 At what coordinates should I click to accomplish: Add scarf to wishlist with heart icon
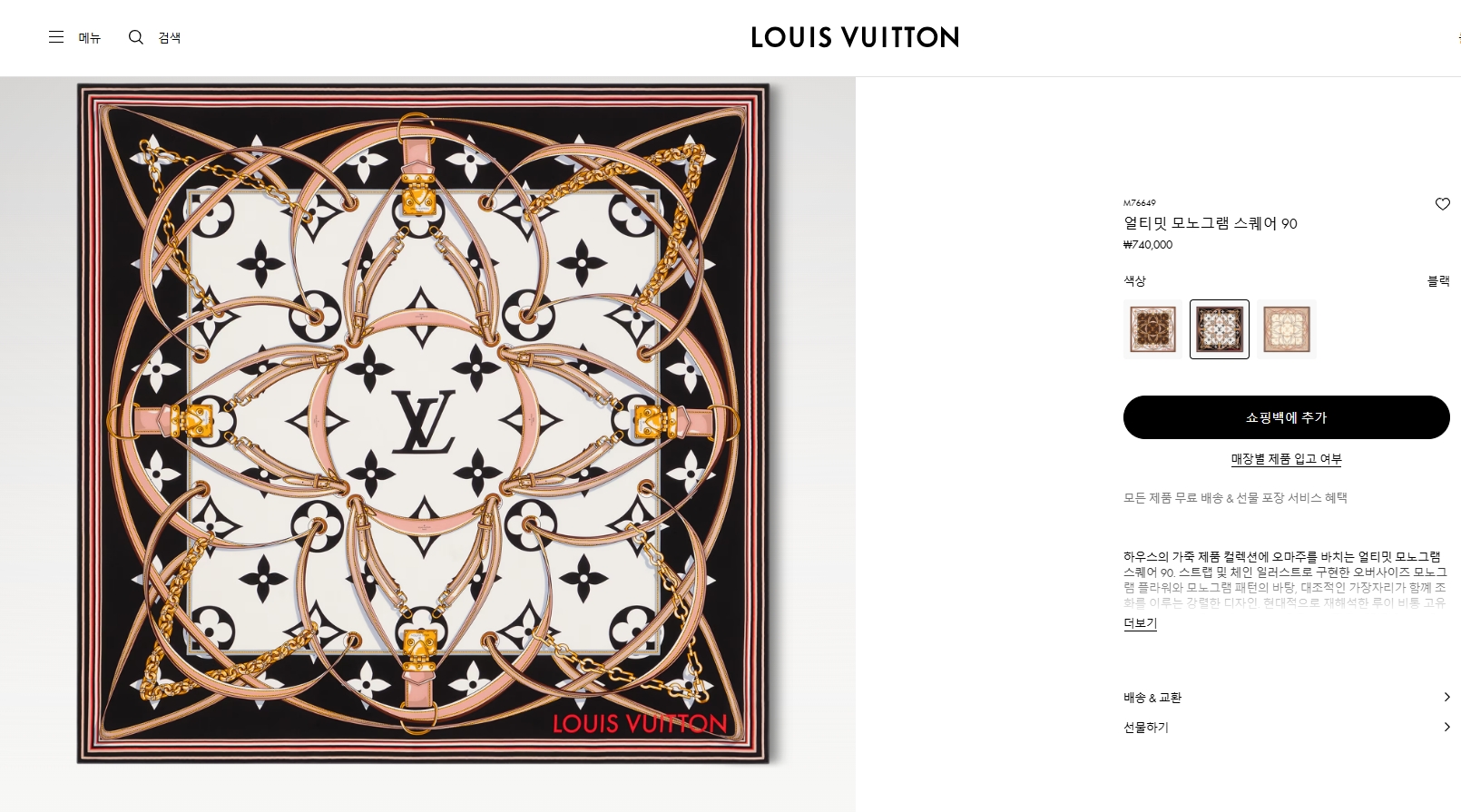coord(1442,204)
